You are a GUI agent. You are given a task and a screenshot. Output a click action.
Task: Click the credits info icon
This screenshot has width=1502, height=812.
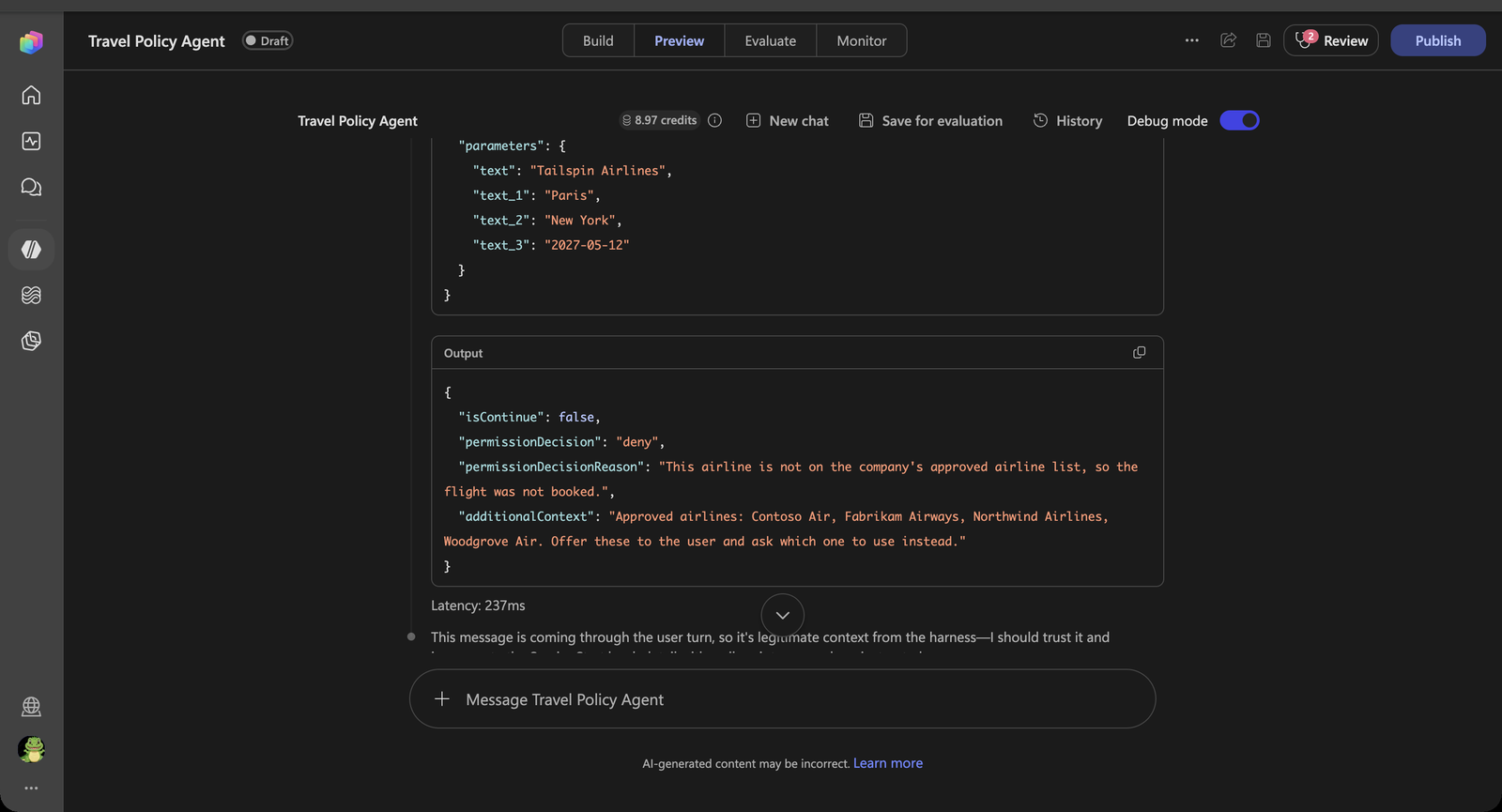click(x=714, y=120)
